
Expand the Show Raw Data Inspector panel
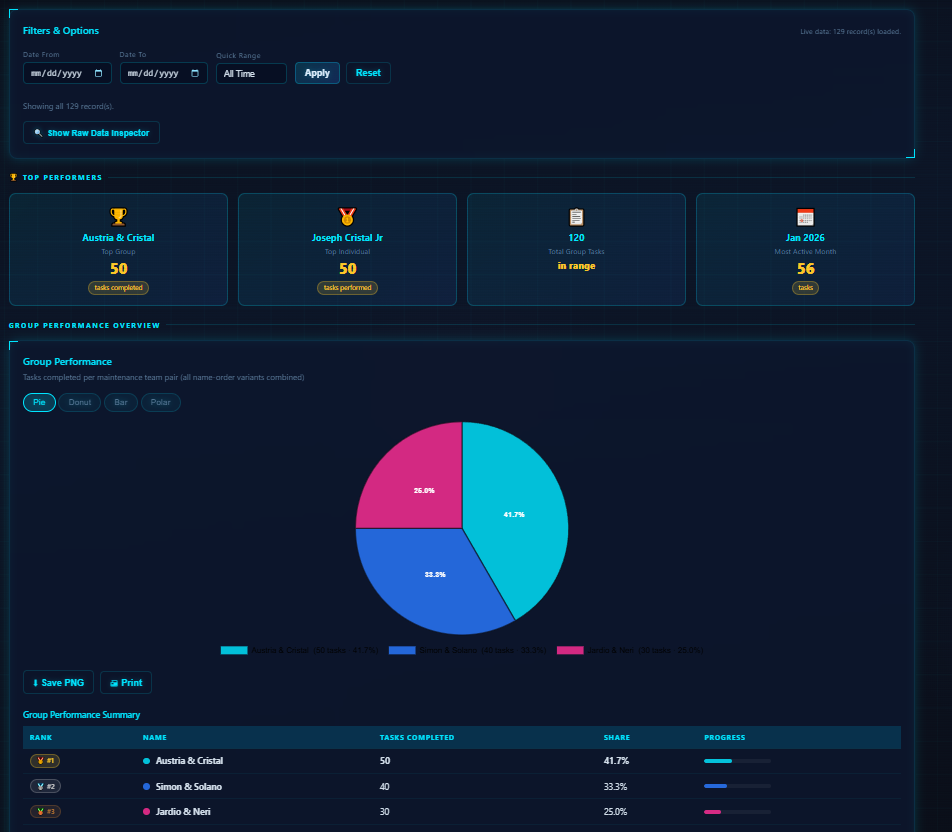tap(91, 132)
